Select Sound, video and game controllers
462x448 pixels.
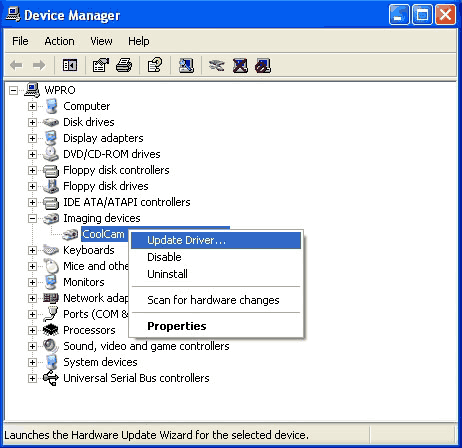[146, 346]
